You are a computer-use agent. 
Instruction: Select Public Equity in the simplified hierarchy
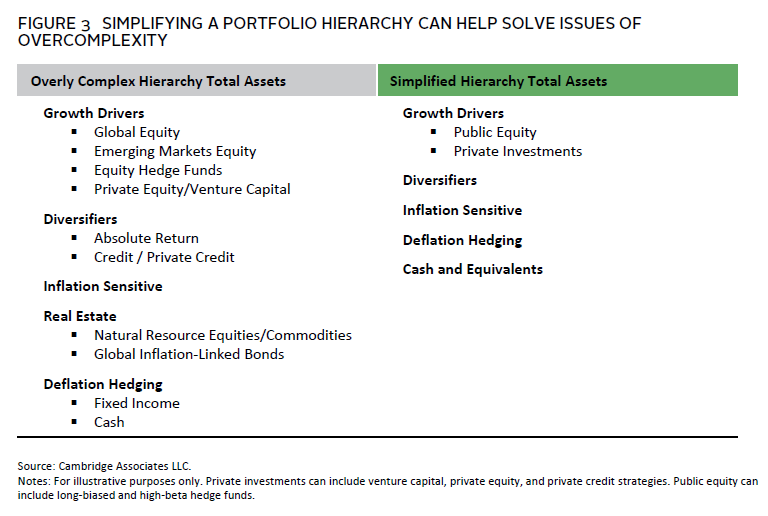coord(495,132)
